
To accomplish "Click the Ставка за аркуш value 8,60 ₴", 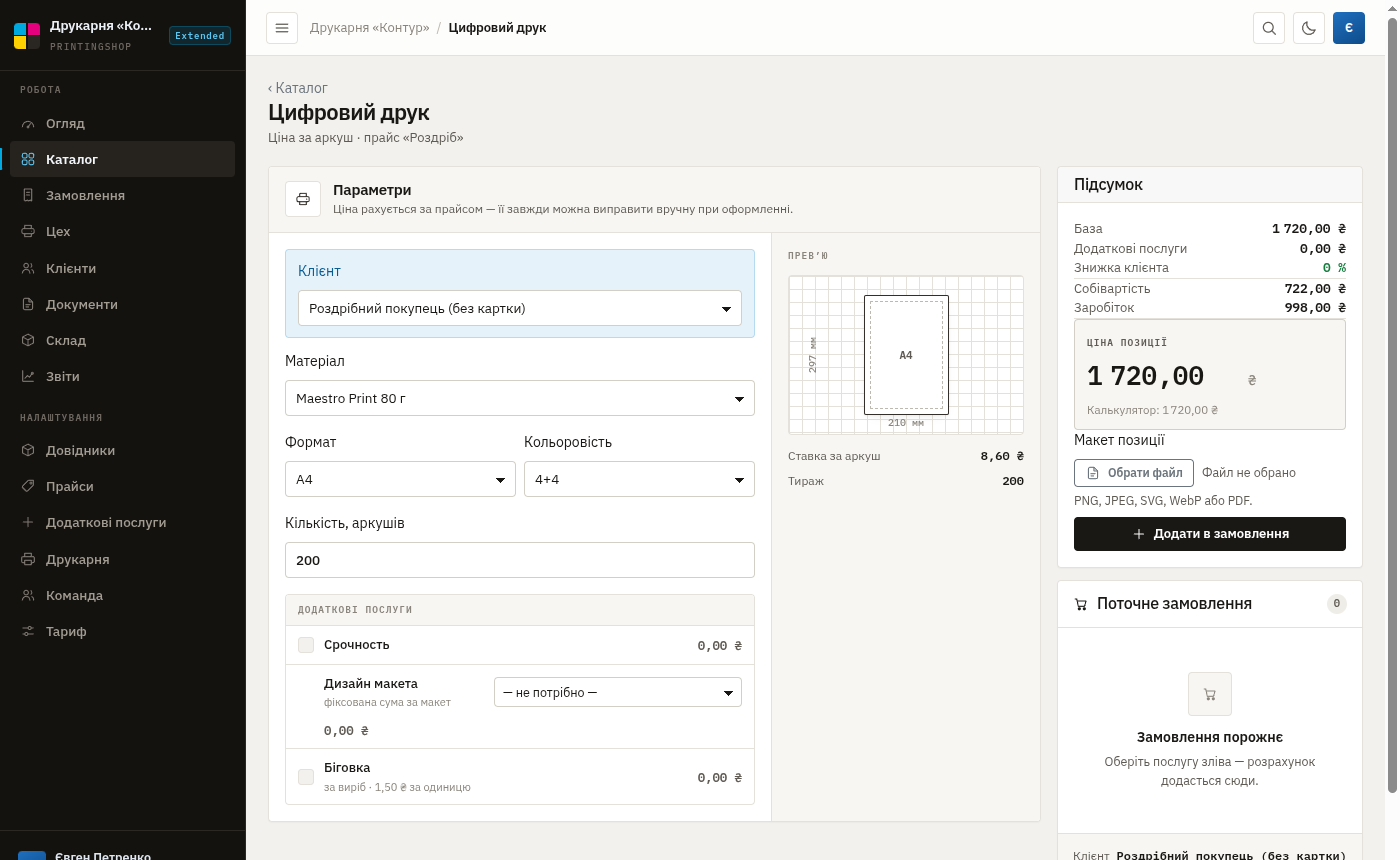I will pos(1002,456).
